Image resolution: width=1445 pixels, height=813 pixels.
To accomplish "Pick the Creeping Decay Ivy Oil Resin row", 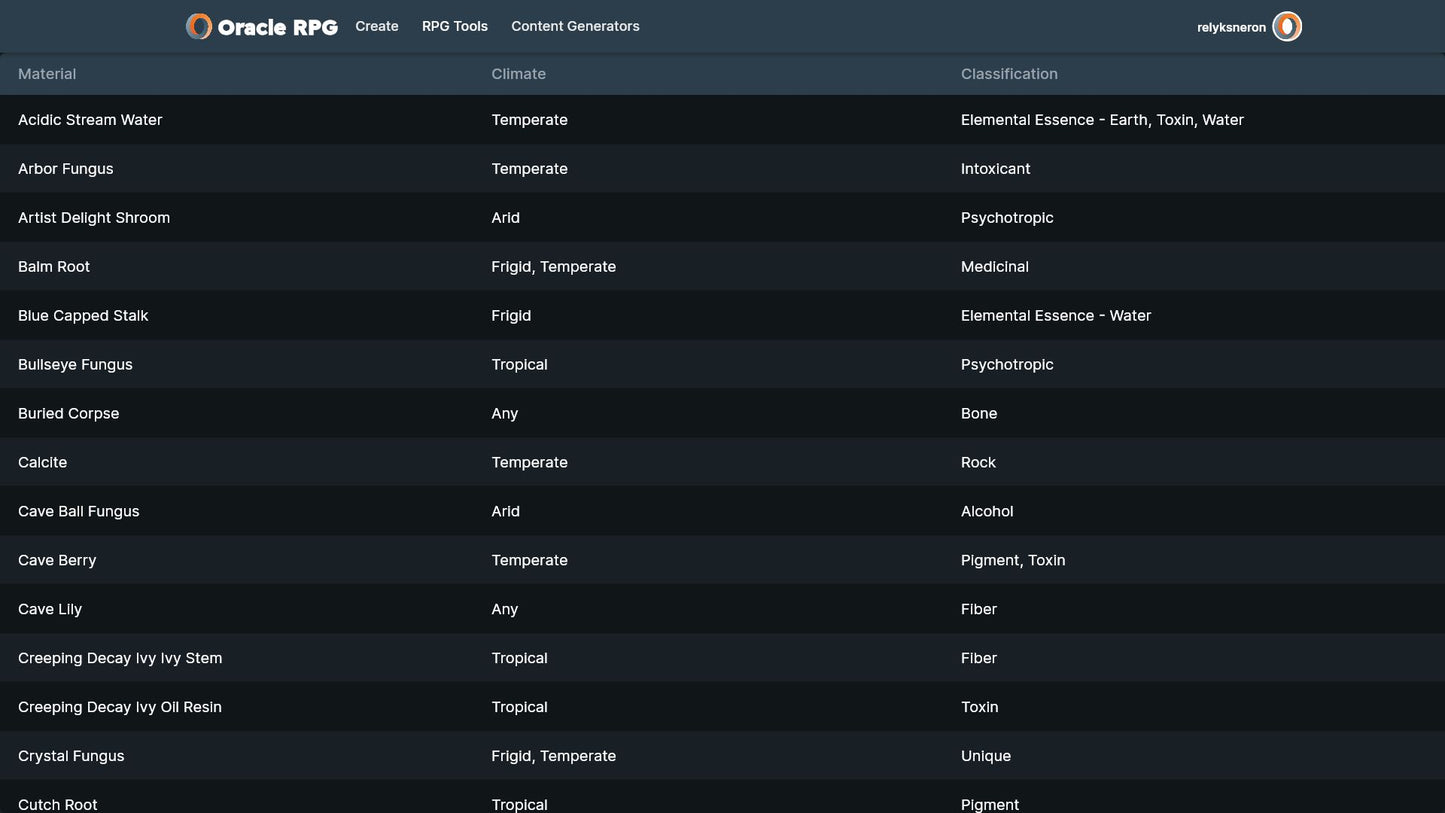I will [120, 708].
